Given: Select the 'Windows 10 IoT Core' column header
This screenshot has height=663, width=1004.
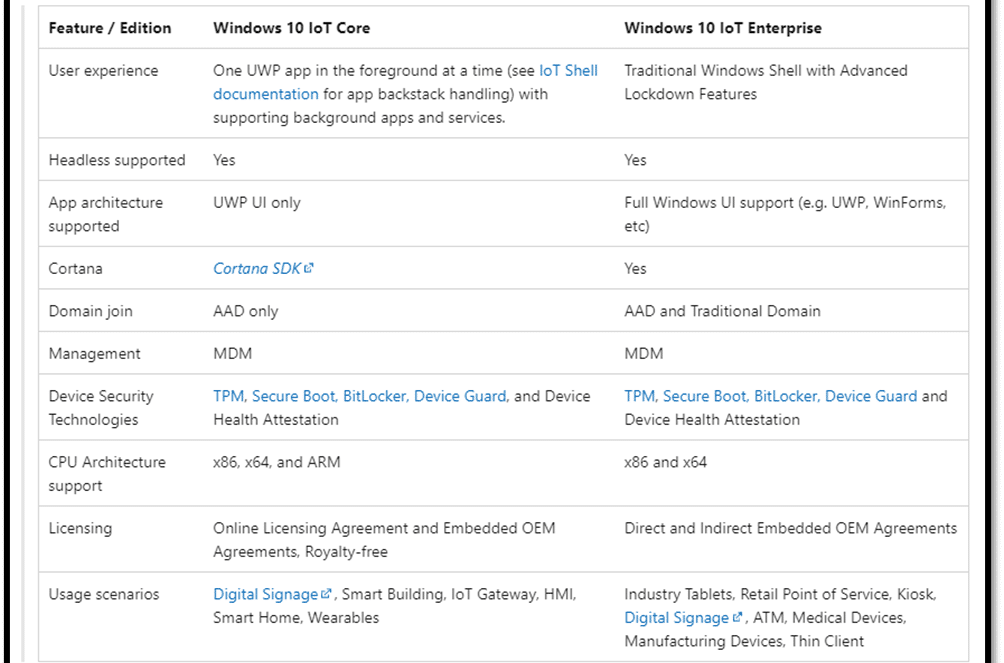Looking at the screenshot, I should click(291, 28).
